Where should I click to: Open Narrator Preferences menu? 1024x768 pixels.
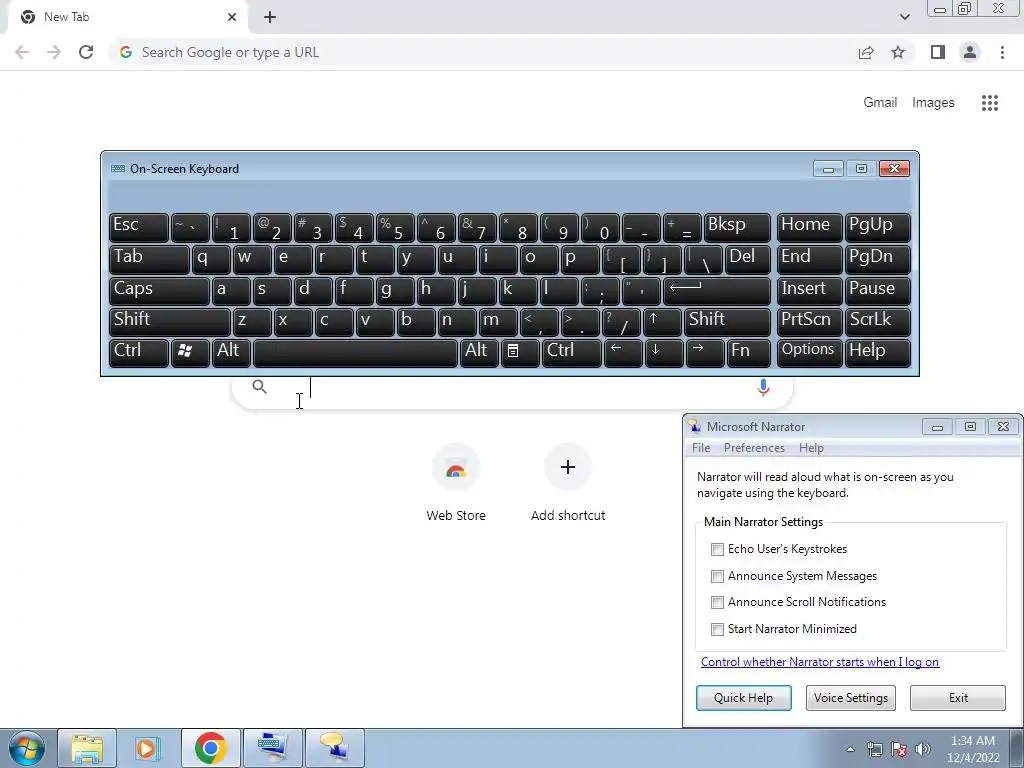tap(754, 448)
